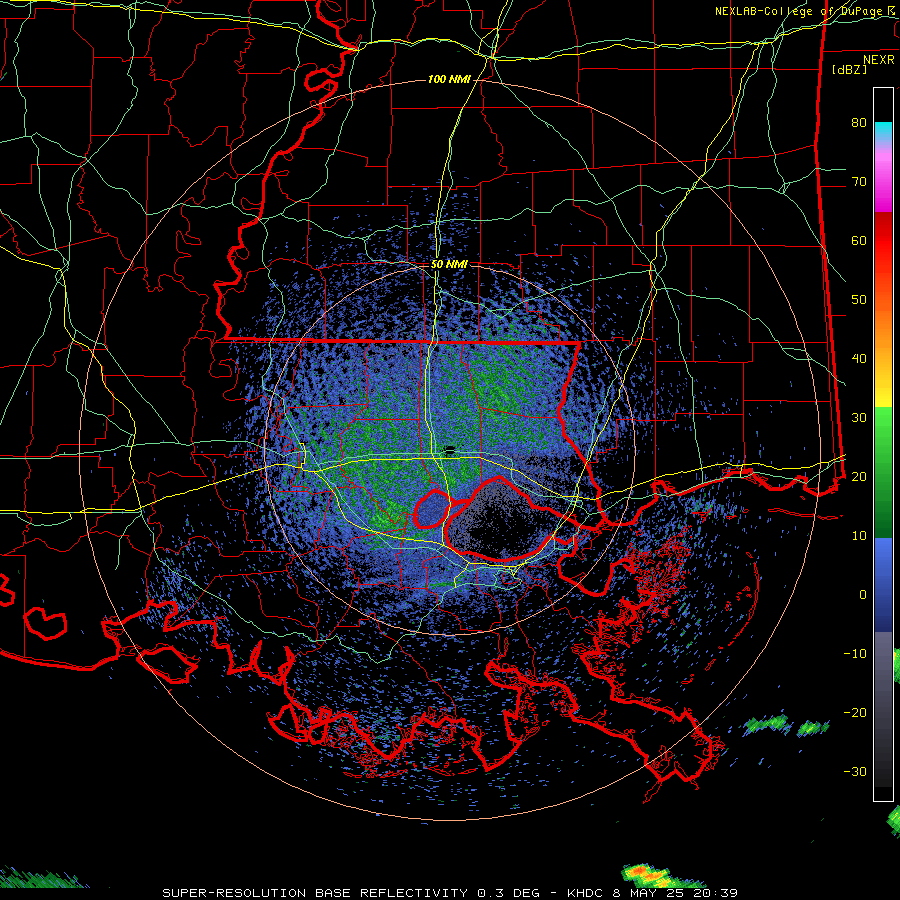Click the 0 value on the dBZ scale
Image resolution: width=900 pixels, height=900 pixels.
pyautogui.click(x=863, y=595)
